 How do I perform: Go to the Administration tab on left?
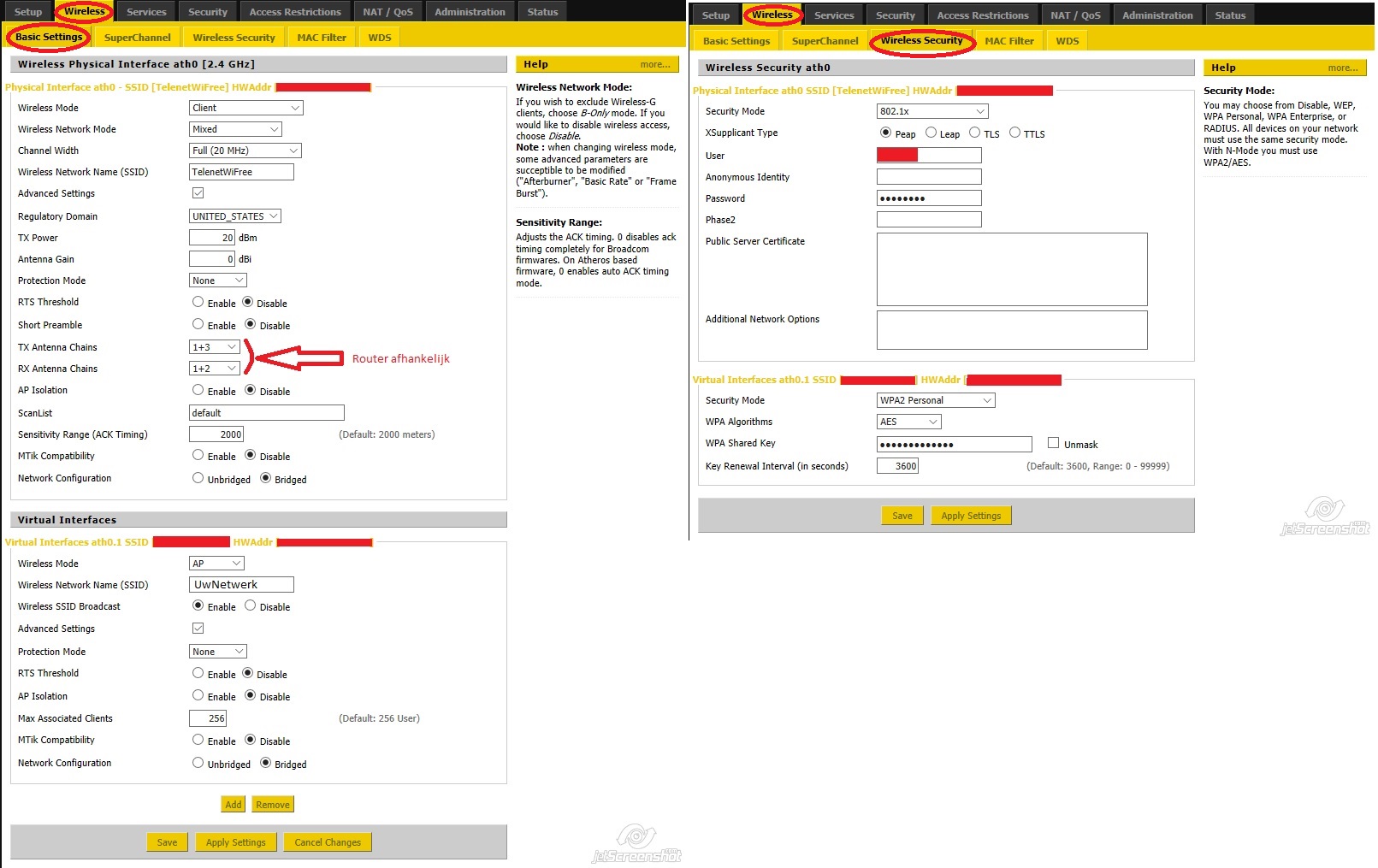pos(470,12)
